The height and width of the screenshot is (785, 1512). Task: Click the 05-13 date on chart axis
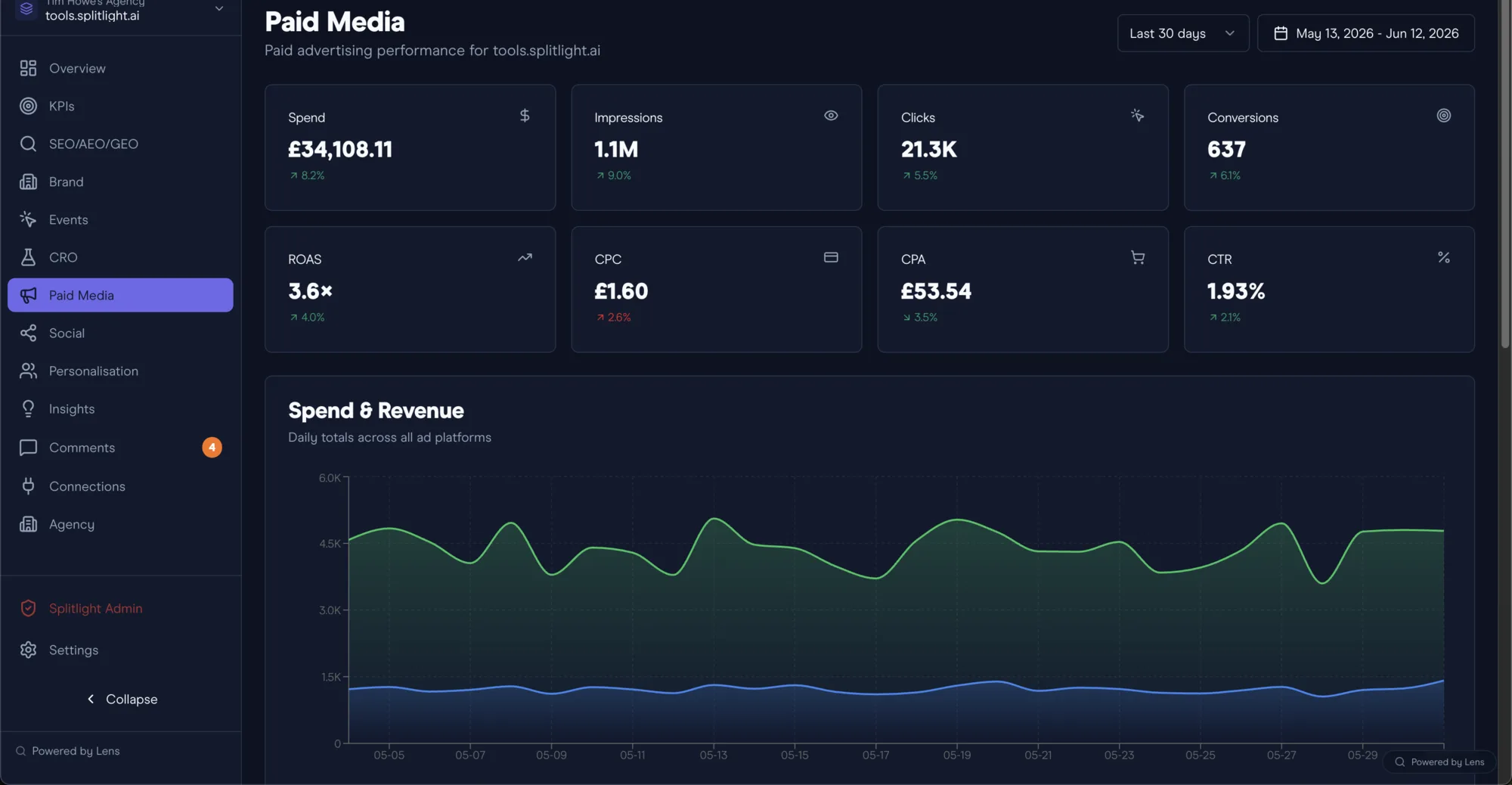(713, 755)
